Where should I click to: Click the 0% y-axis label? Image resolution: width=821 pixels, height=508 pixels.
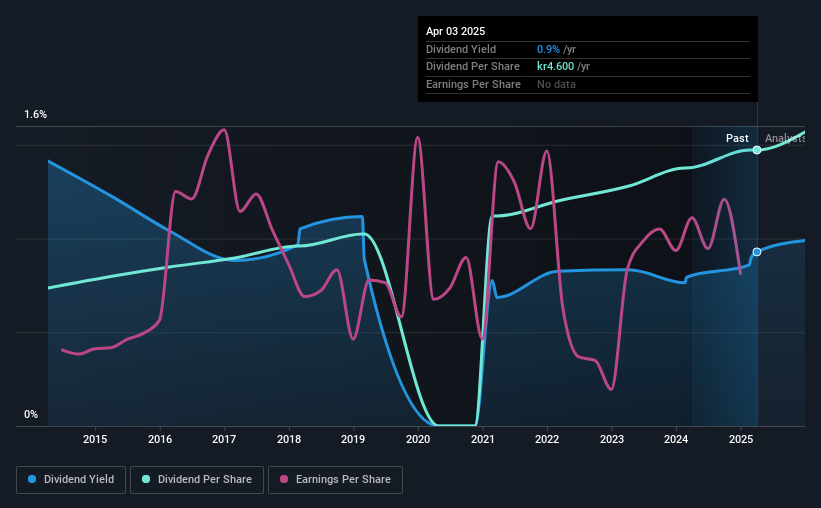[31, 414]
